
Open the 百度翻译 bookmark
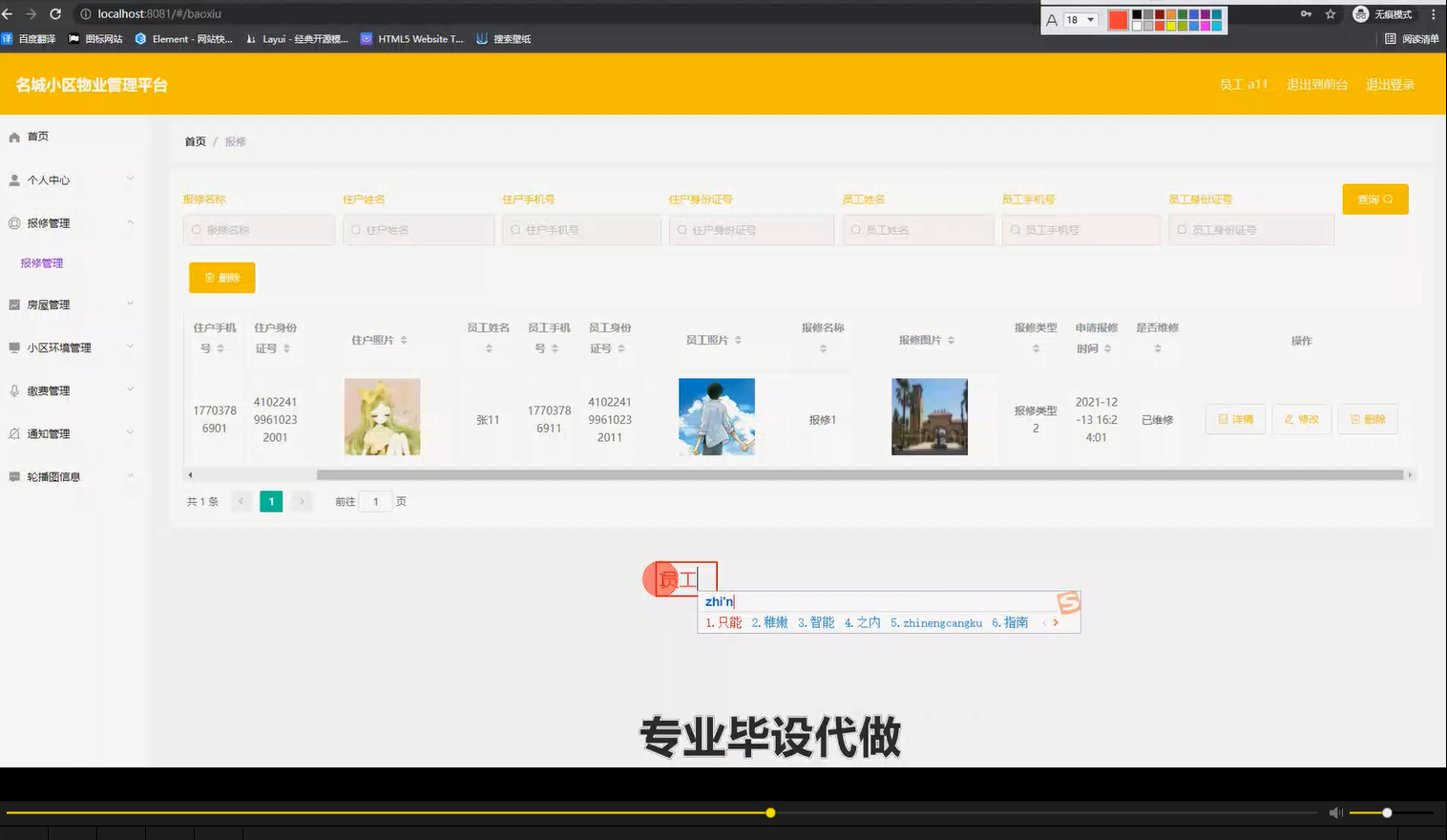point(31,38)
